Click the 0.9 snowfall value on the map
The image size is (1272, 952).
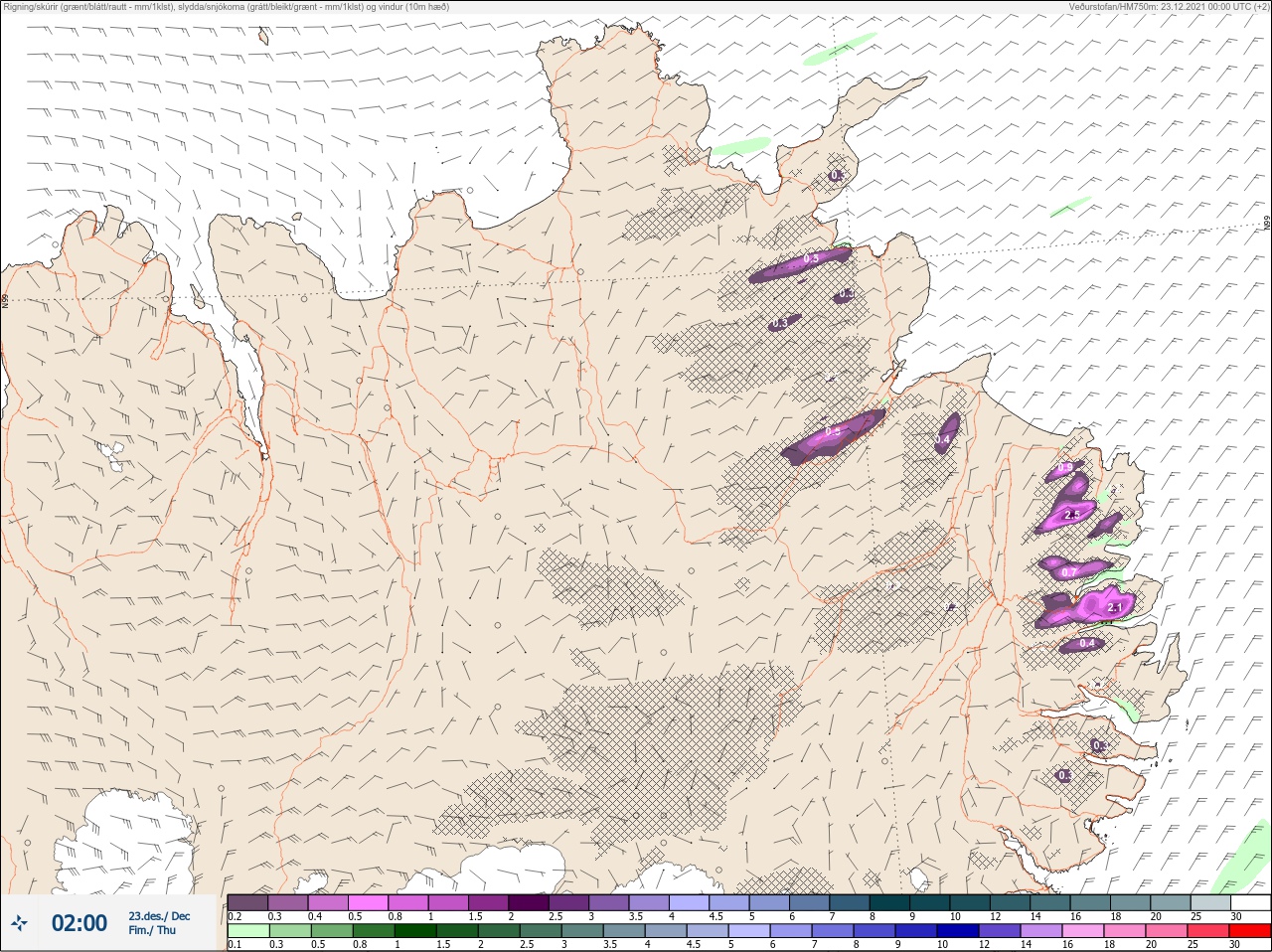1065,467
